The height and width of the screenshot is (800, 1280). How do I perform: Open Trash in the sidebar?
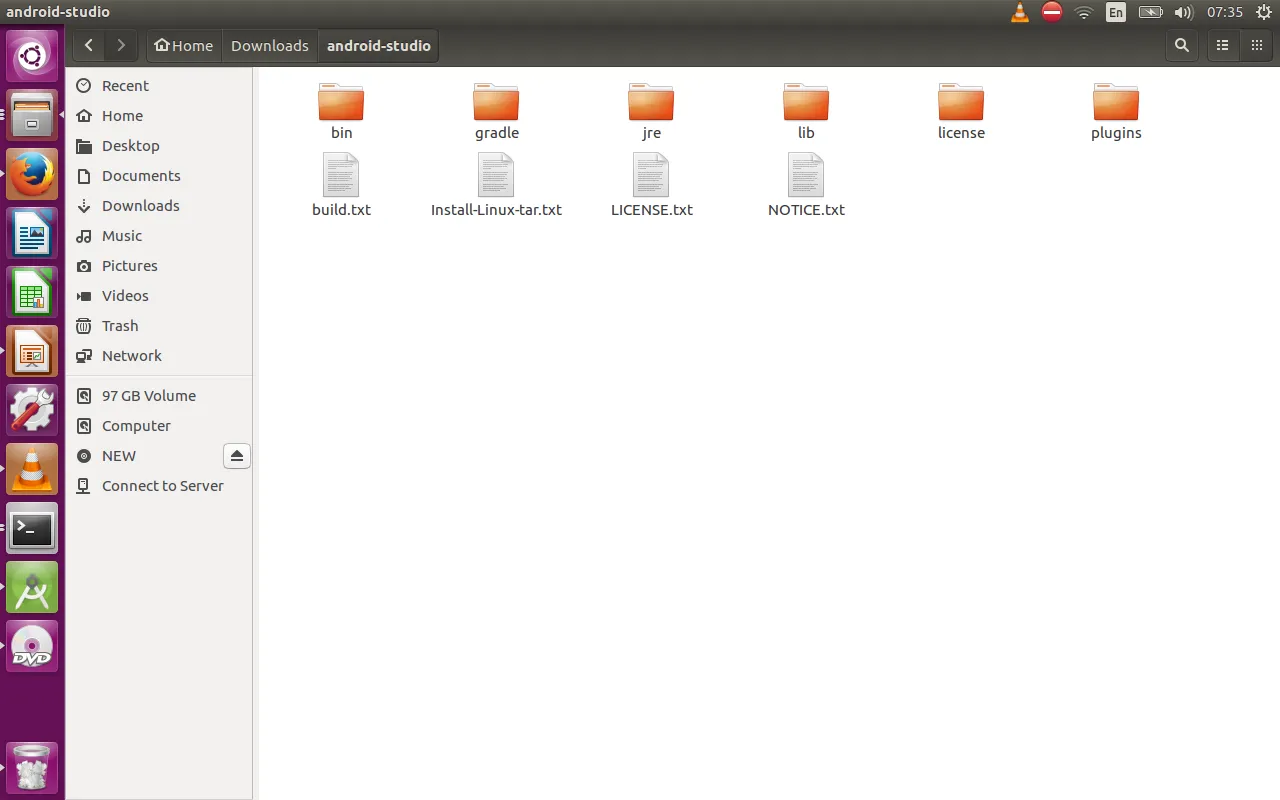click(159, 326)
